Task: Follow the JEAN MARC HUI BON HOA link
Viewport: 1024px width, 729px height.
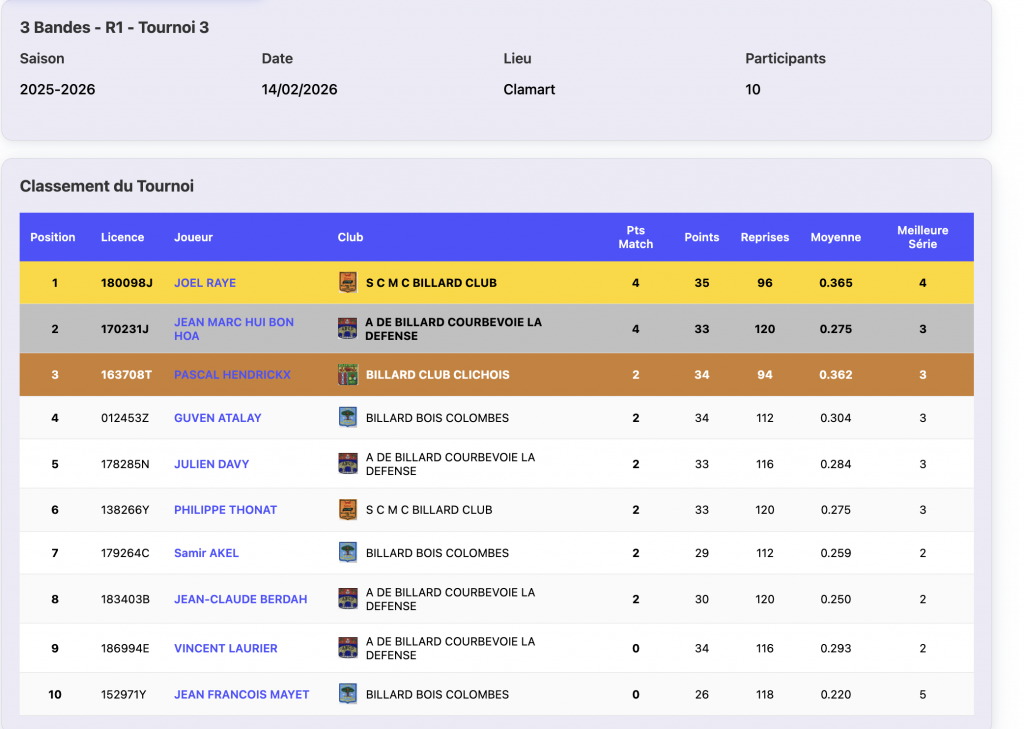Action: point(233,329)
